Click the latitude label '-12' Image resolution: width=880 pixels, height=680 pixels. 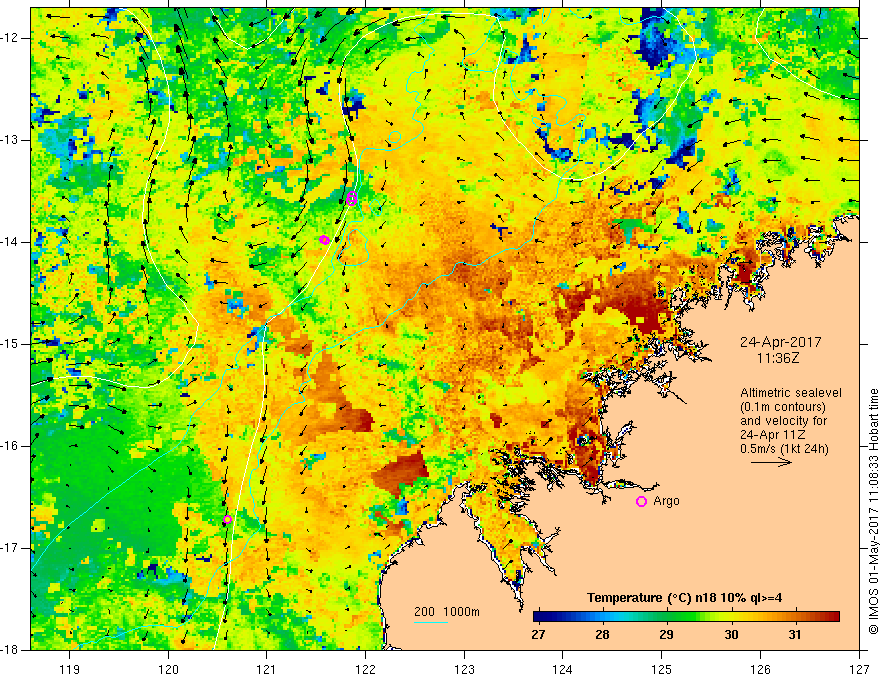(x=11, y=38)
